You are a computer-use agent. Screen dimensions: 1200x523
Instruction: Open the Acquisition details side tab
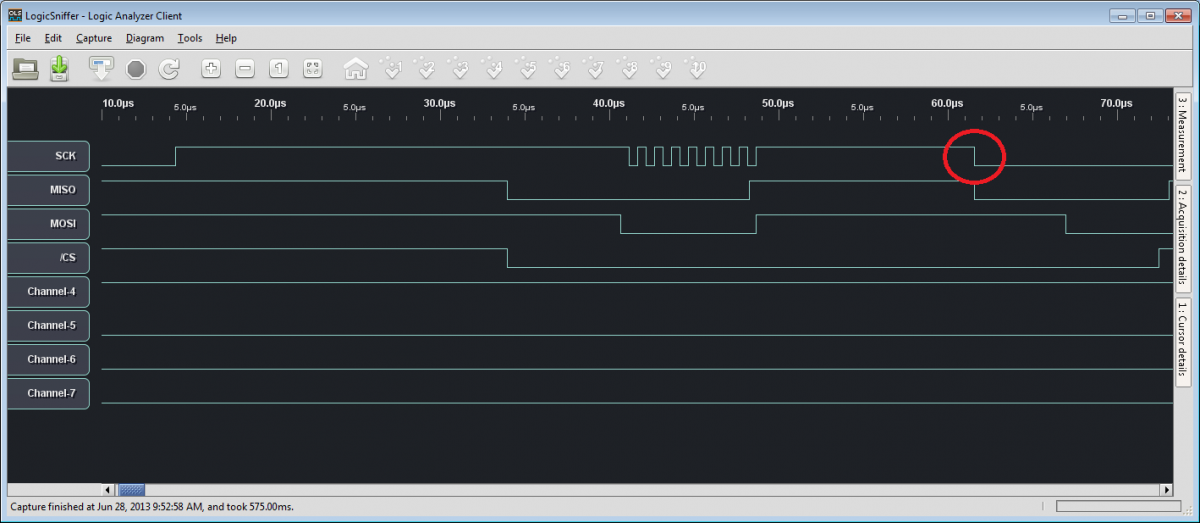1182,237
